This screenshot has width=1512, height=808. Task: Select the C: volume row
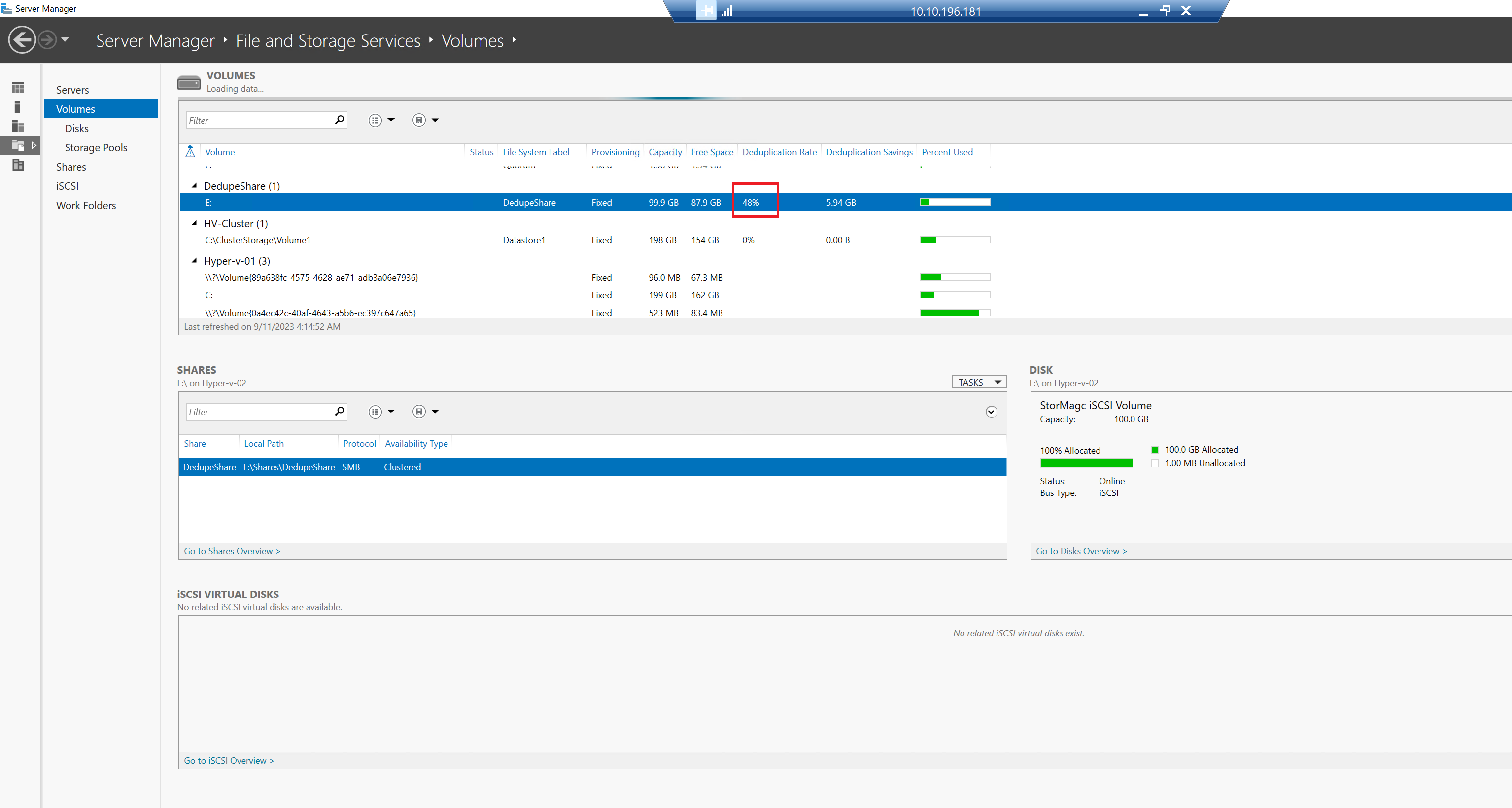point(845,295)
